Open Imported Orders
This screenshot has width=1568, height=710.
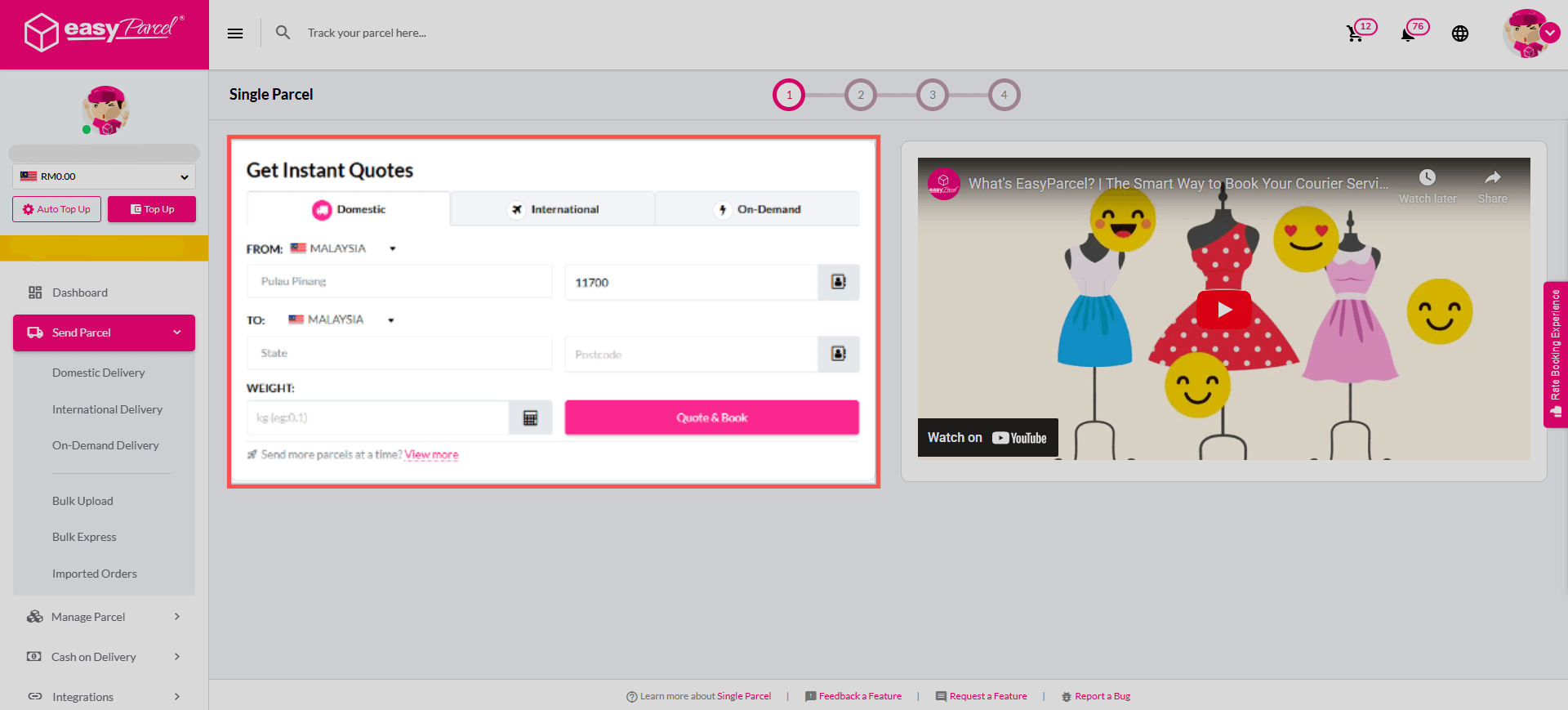tap(95, 574)
